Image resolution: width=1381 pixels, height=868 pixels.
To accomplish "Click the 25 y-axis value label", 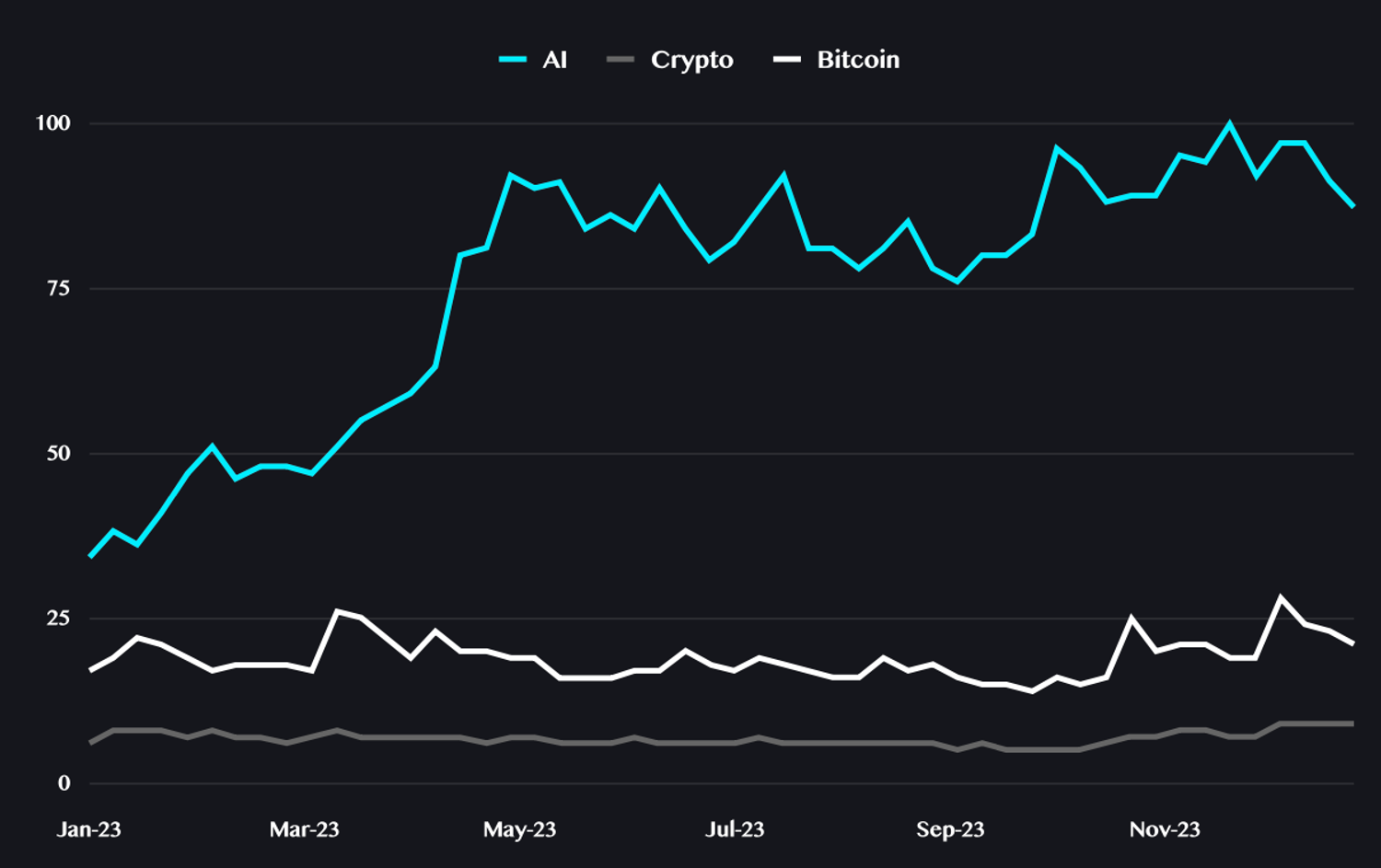I will pyautogui.click(x=58, y=618).
